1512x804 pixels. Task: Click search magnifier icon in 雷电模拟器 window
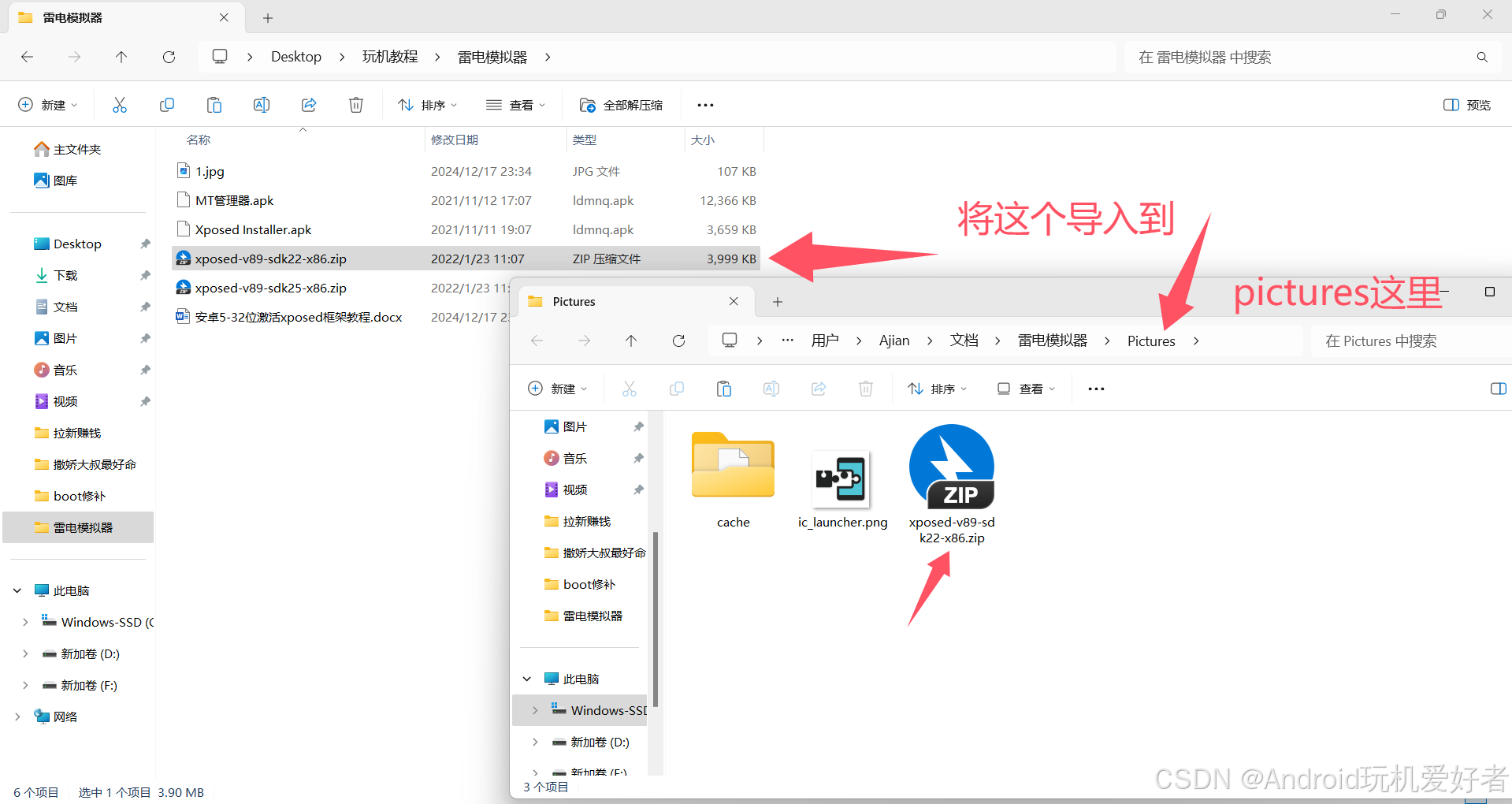tap(1482, 57)
